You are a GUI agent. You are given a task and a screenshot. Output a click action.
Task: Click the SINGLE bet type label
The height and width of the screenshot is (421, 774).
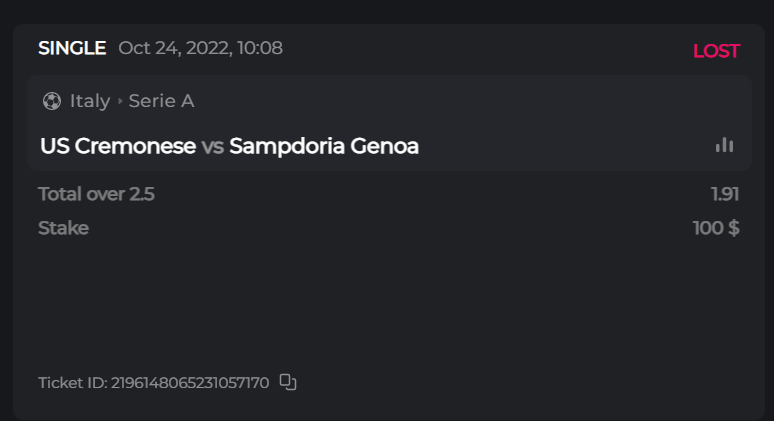pyautogui.click(x=72, y=48)
